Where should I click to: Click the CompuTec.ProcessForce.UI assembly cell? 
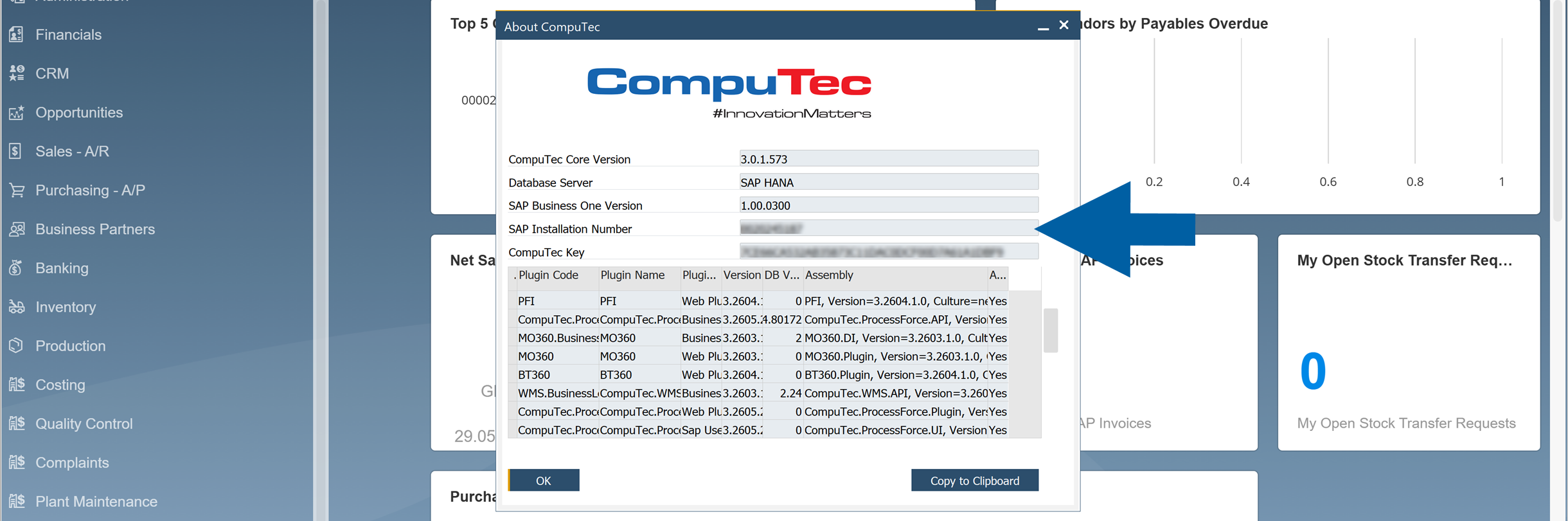tap(895, 430)
